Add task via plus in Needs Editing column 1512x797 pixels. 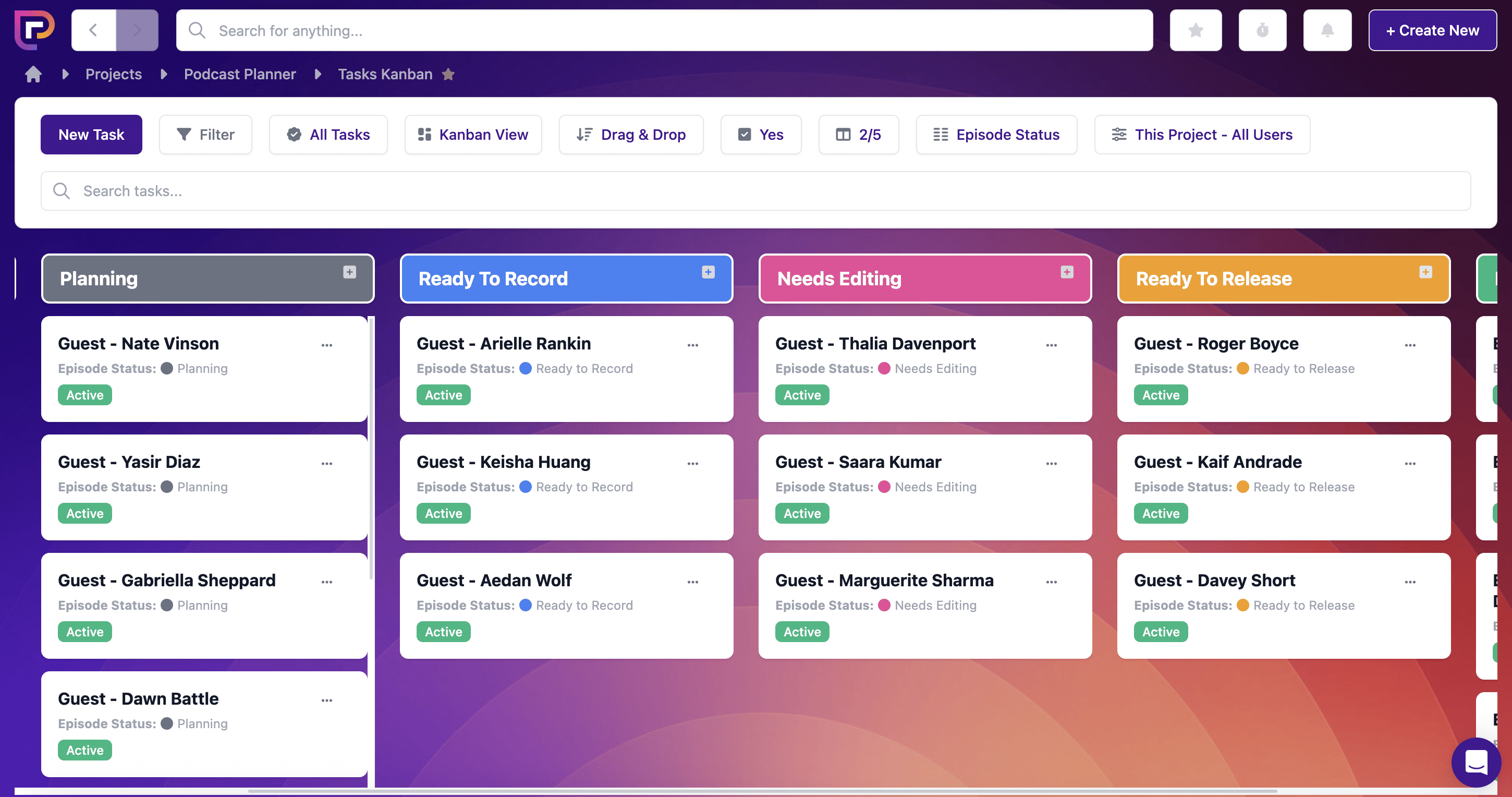(1067, 272)
